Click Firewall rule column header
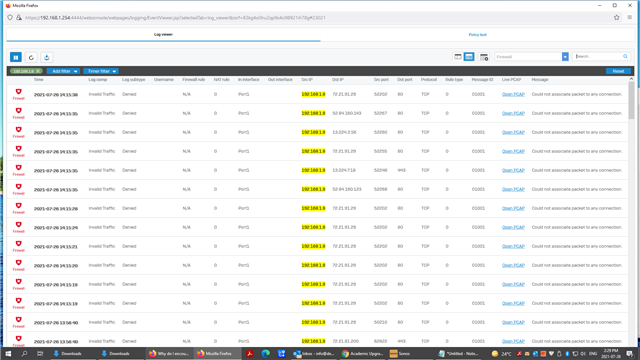This screenshot has height=360, width=640. click(193, 80)
